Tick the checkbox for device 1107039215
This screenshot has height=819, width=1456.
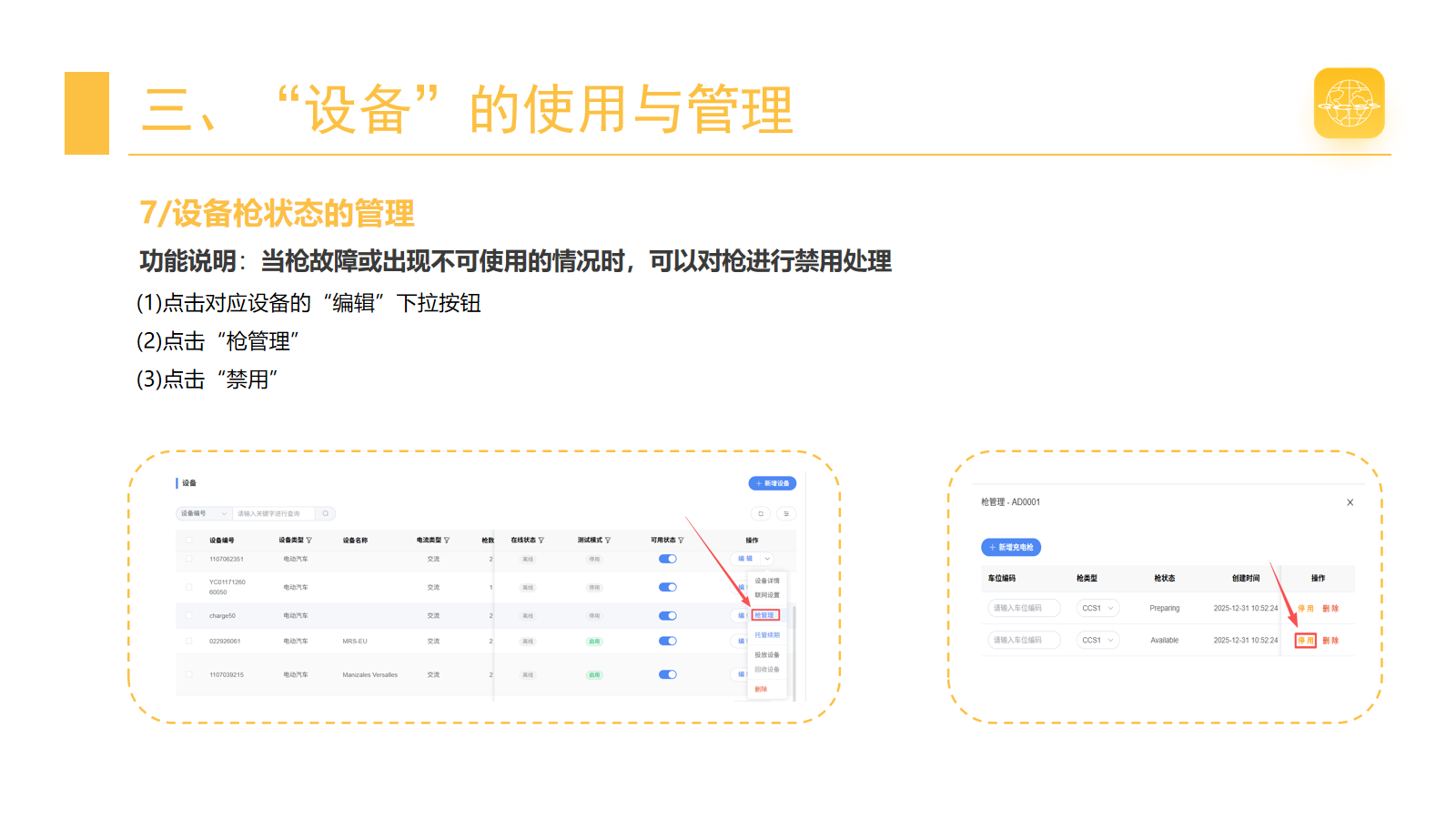pos(189,674)
